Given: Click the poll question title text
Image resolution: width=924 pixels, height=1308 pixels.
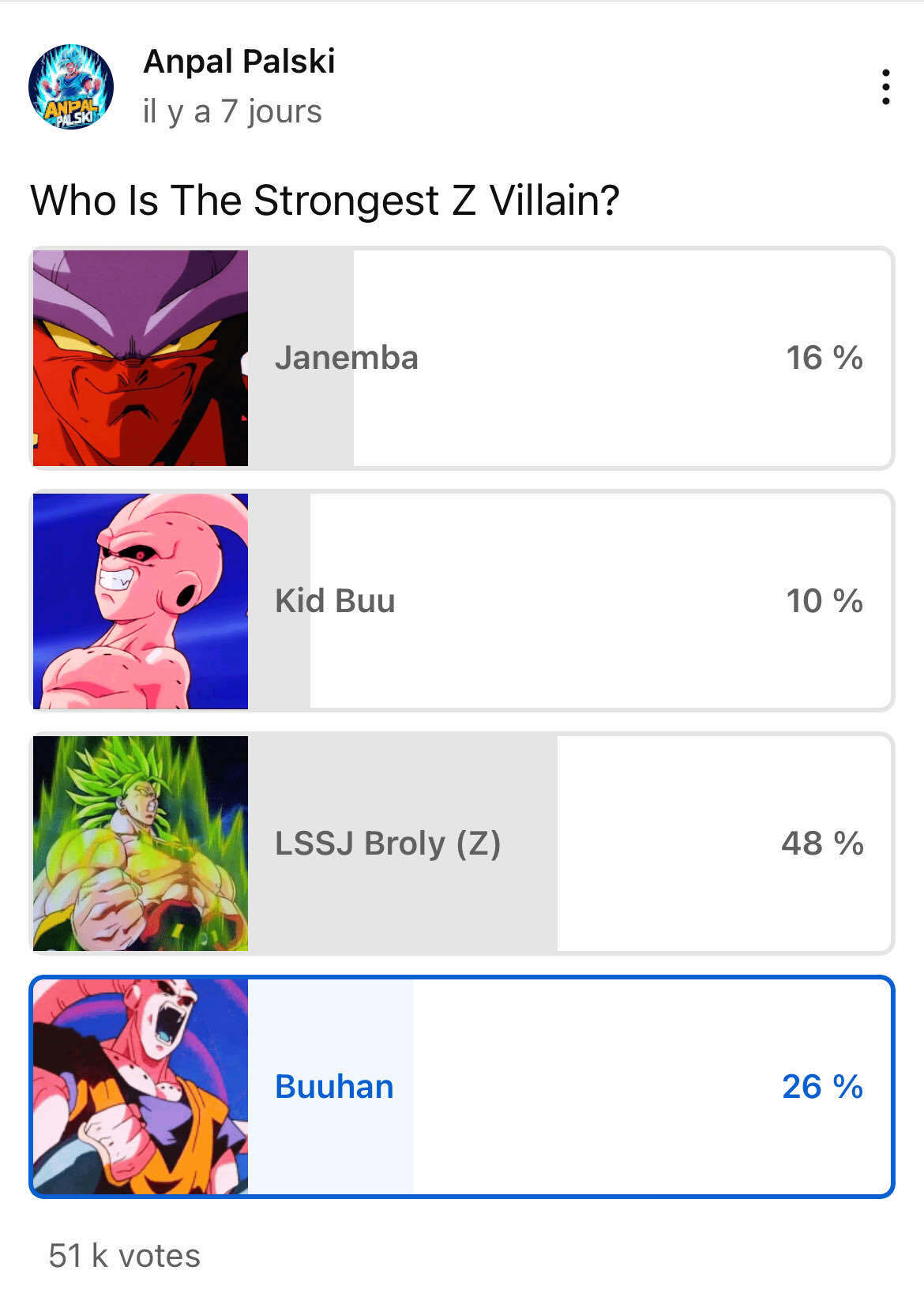Looking at the screenshot, I should (x=325, y=201).
